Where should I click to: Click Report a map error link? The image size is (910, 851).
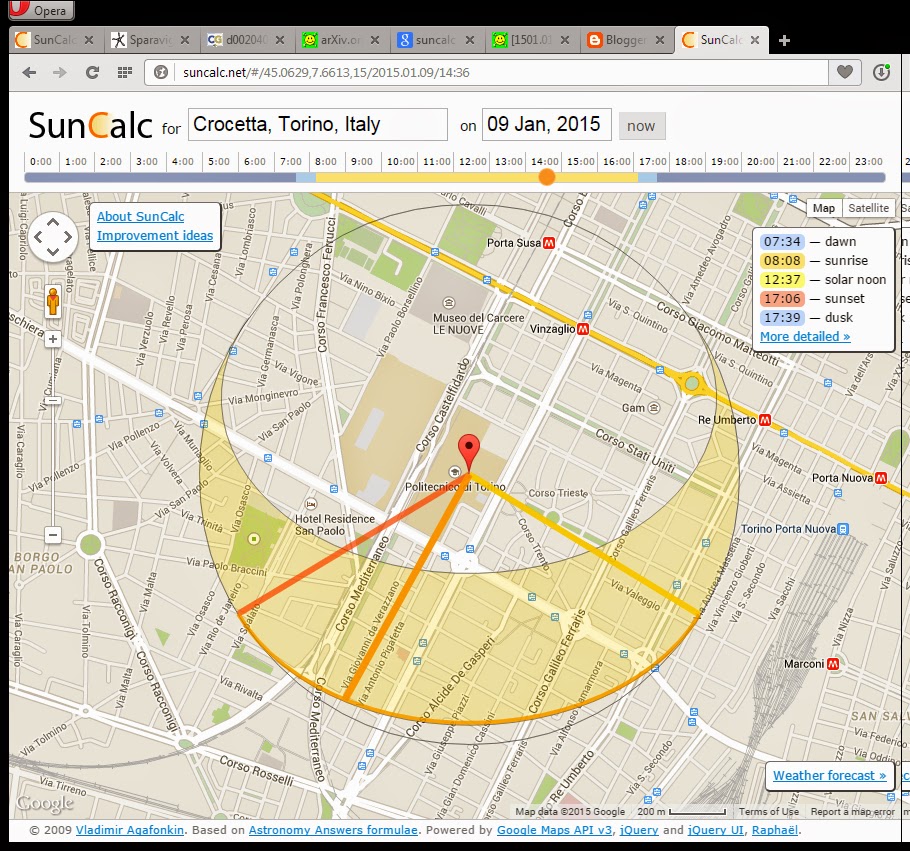(853, 812)
